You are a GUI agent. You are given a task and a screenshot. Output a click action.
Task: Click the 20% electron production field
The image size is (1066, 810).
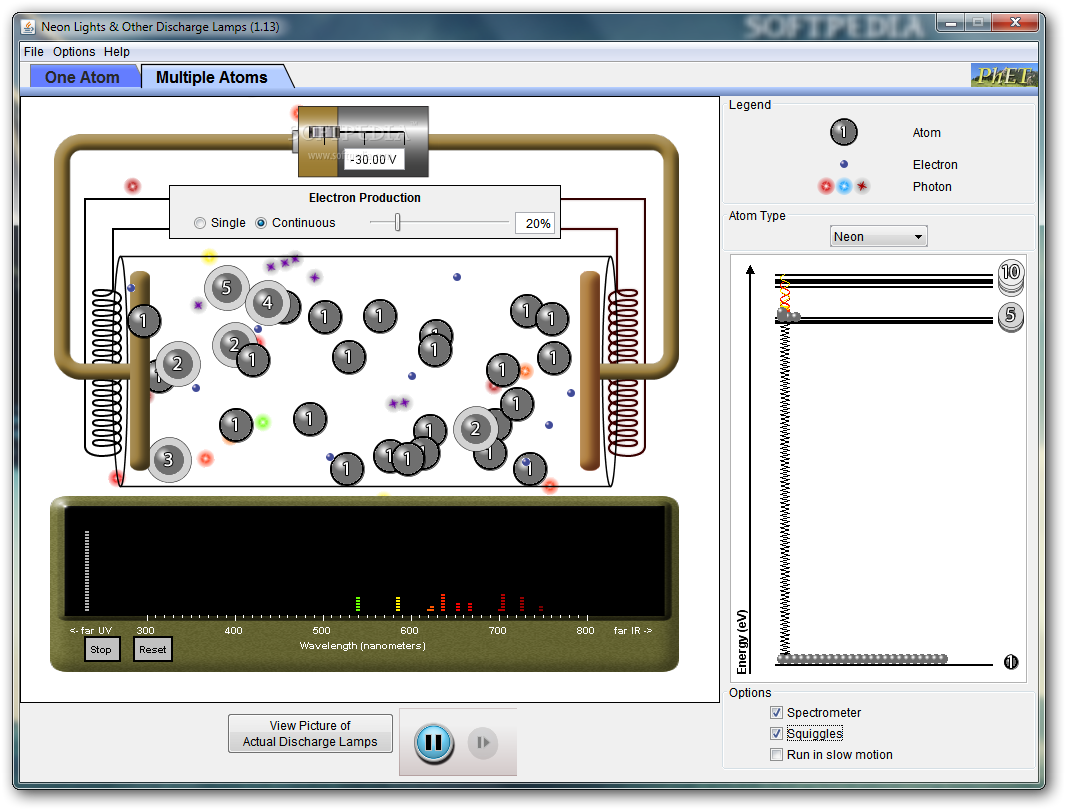(535, 223)
